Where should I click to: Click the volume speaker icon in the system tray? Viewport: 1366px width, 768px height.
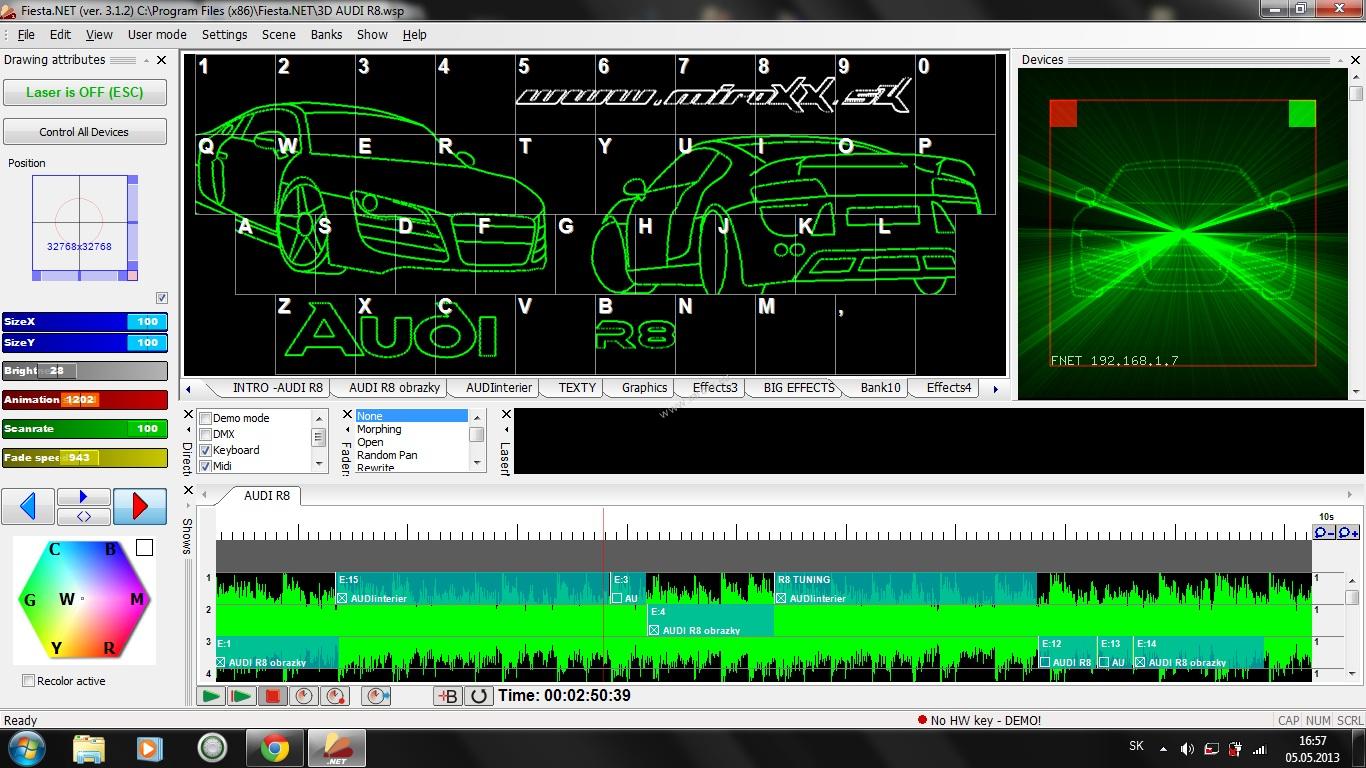click(1187, 749)
